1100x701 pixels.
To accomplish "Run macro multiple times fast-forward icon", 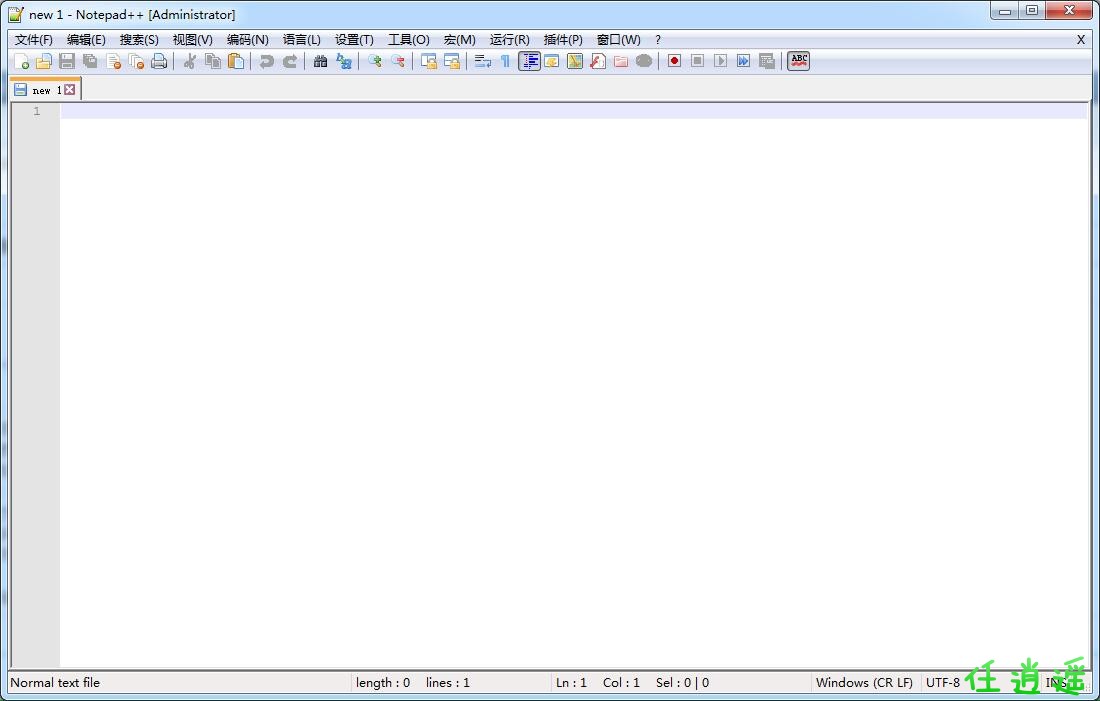I will tap(744, 62).
